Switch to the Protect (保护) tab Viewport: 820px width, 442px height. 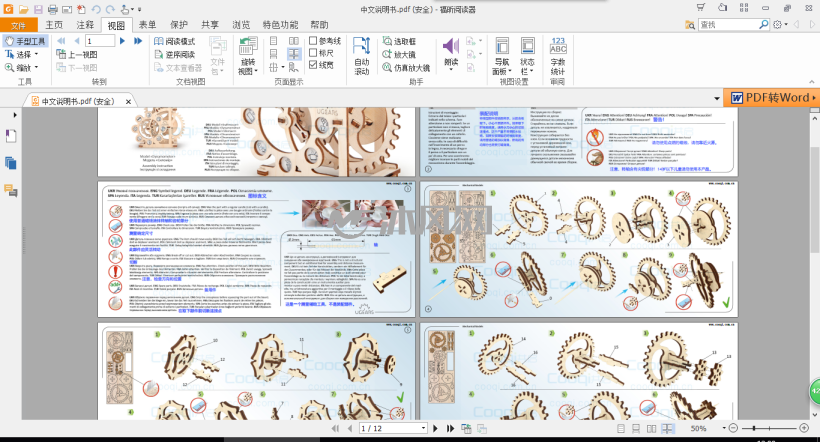179,25
